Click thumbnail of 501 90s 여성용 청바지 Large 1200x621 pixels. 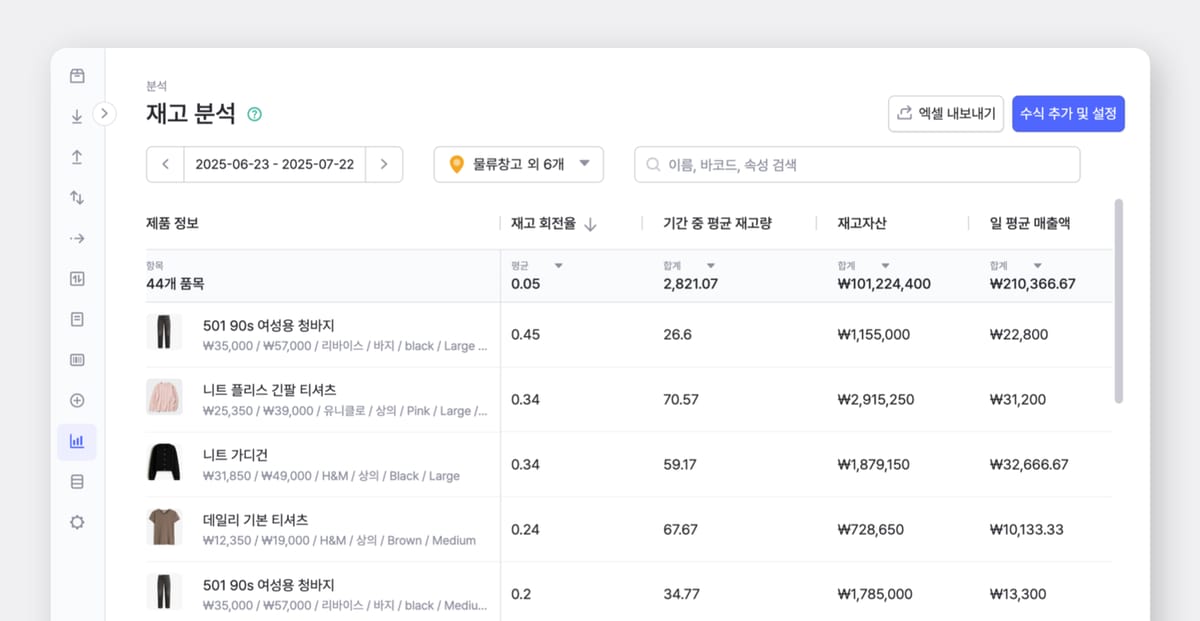click(x=164, y=334)
